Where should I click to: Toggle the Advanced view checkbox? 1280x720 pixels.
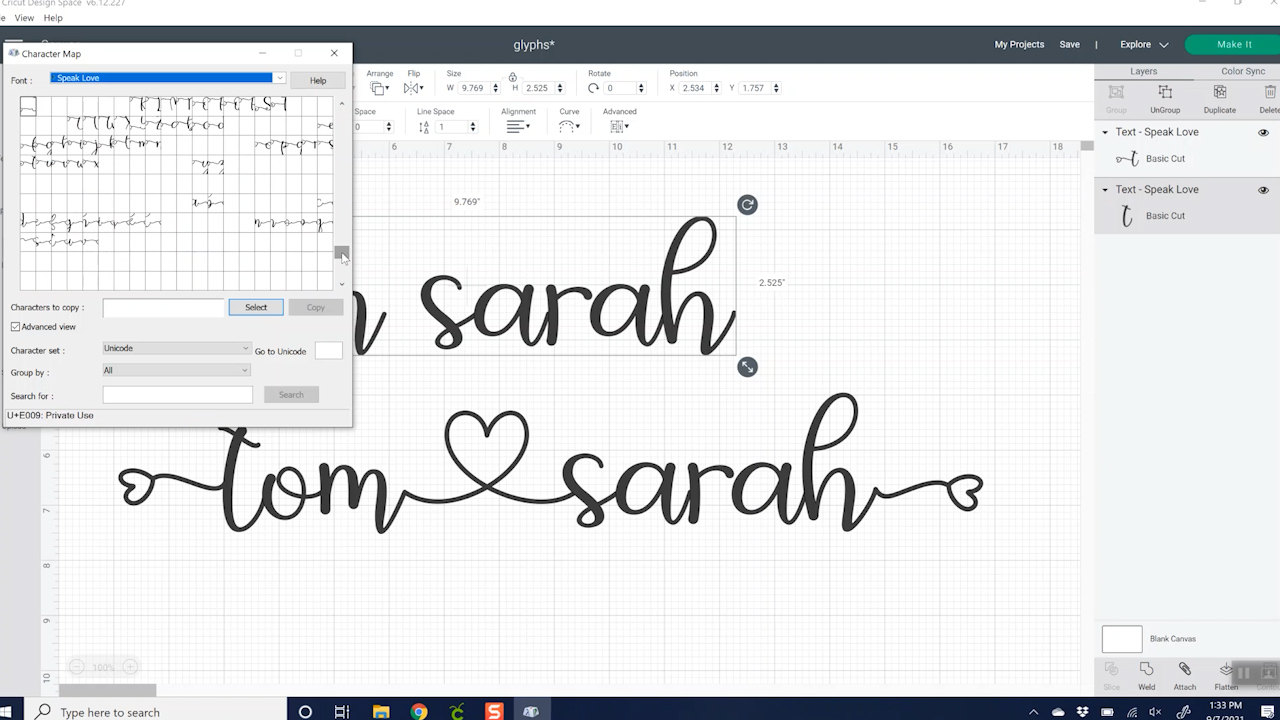click(15, 327)
